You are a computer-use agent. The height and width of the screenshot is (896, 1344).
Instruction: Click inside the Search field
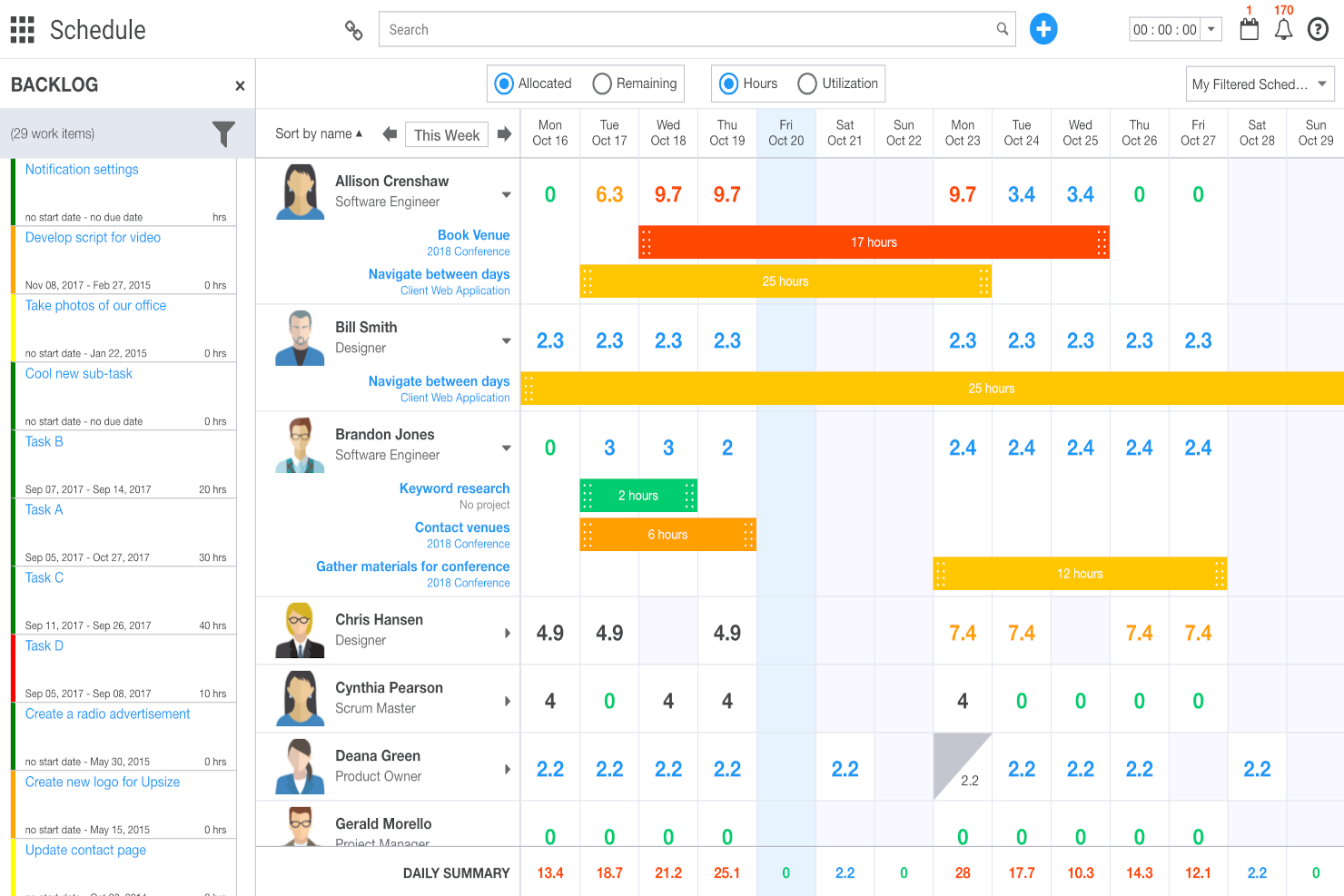point(697,29)
